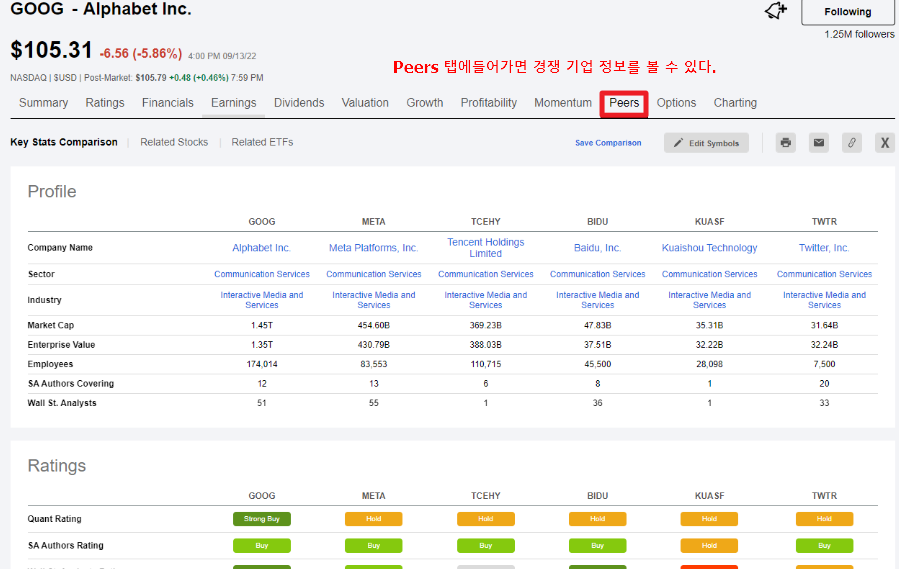This screenshot has width=899, height=569.
Task: Click the Following button
Action: 847,12
